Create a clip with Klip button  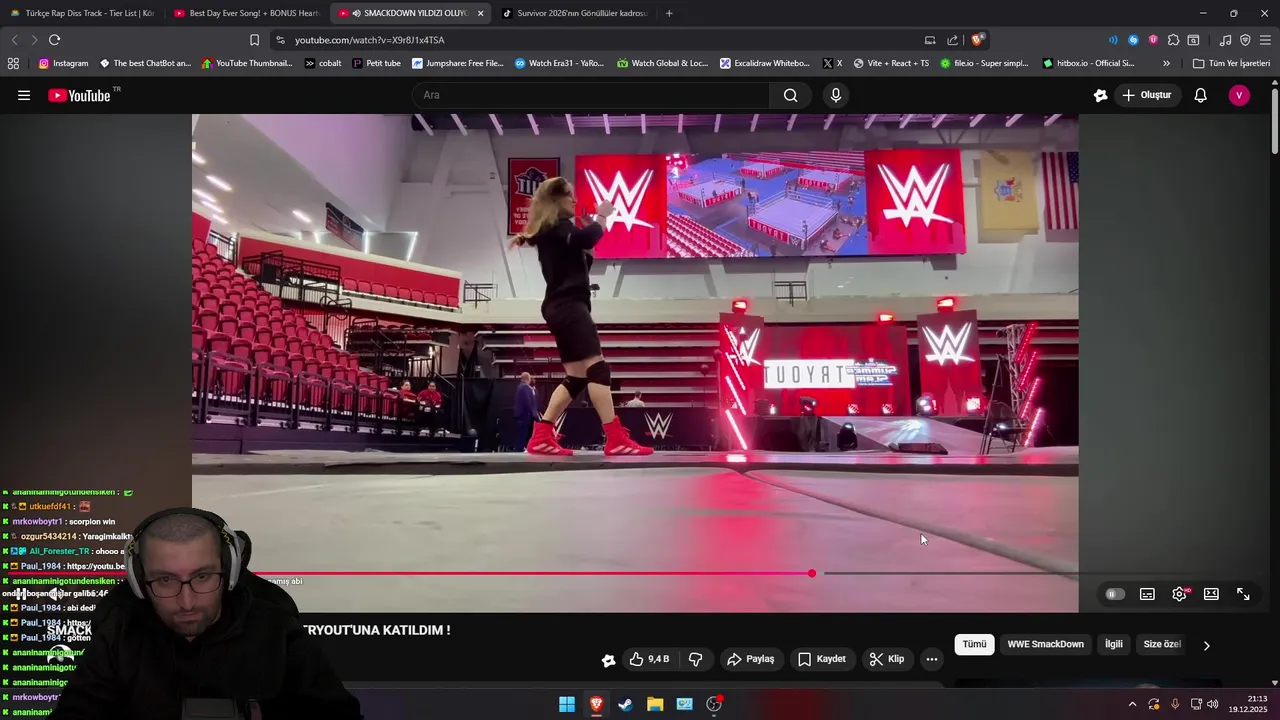point(886,659)
